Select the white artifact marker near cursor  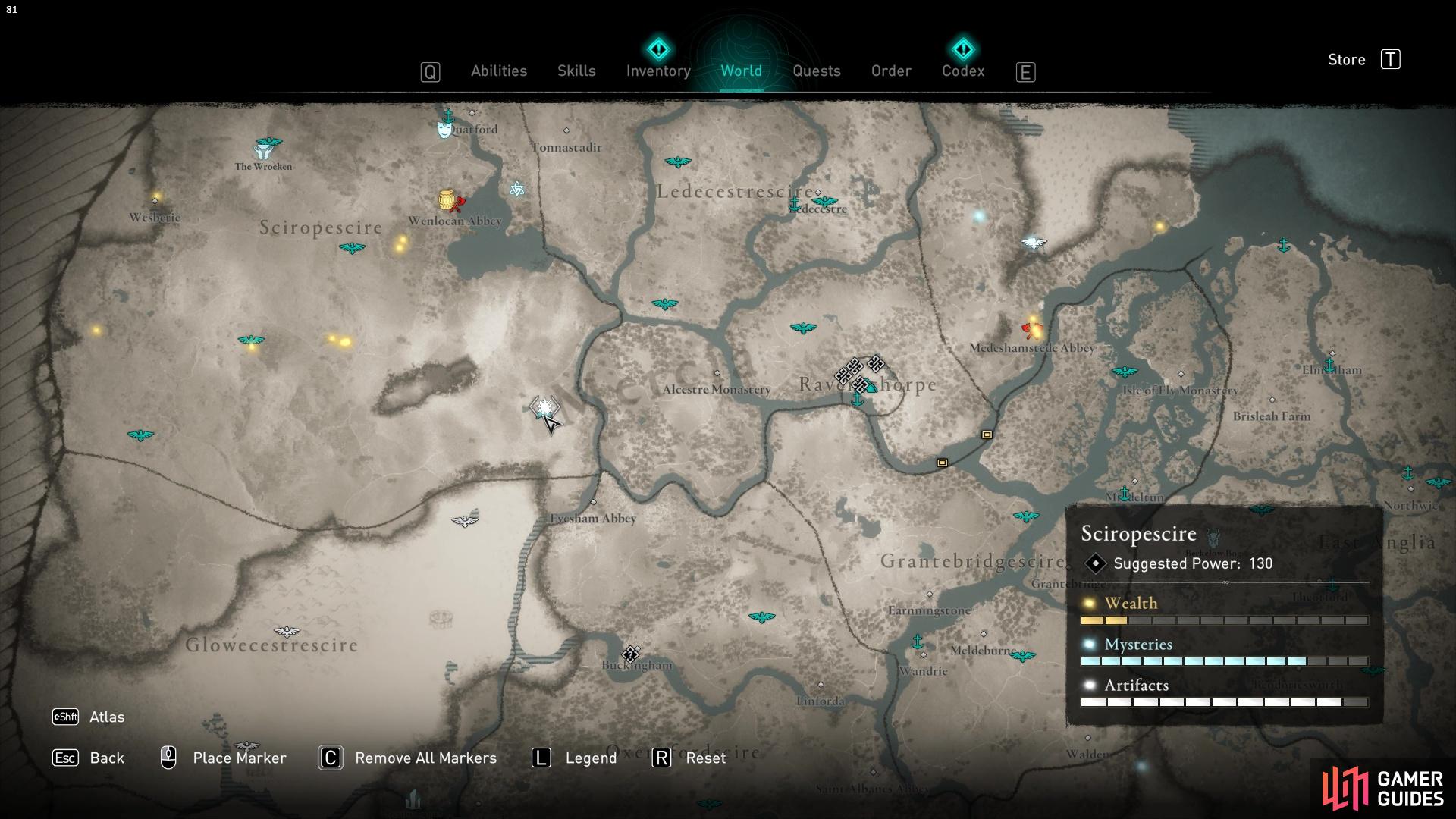click(x=544, y=408)
